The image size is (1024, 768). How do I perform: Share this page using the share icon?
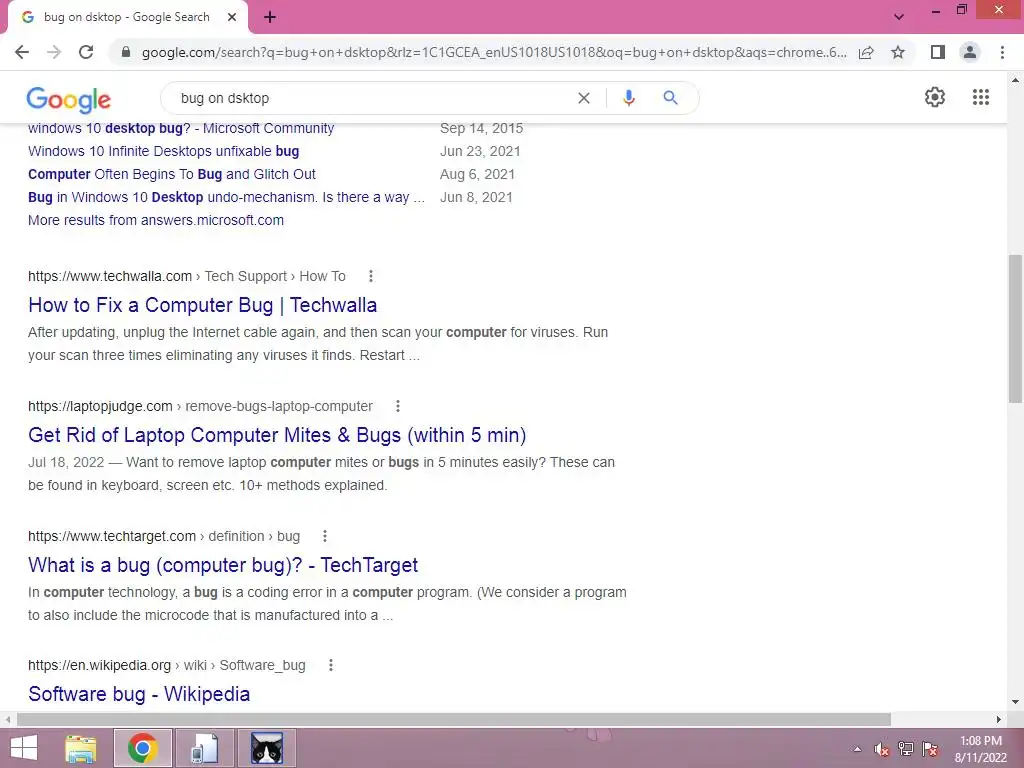867,52
